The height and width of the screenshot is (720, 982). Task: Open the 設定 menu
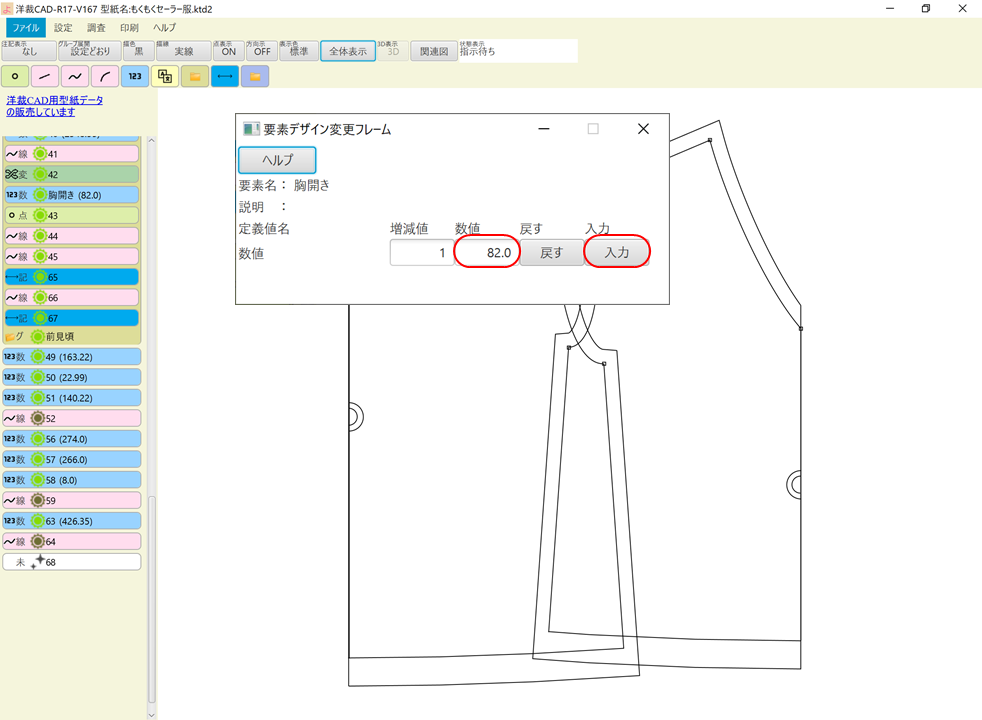pyautogui.click(x=62, y=28)
